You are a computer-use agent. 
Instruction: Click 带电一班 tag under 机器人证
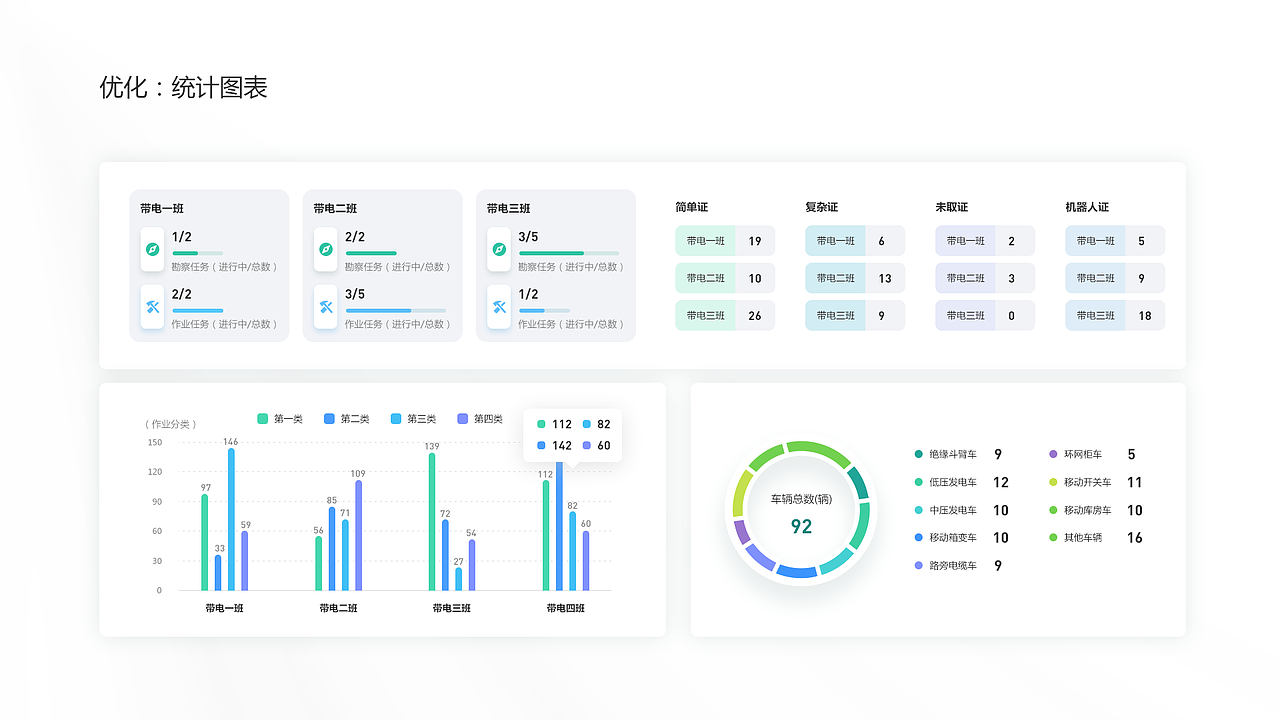[x=1095, y=241]
